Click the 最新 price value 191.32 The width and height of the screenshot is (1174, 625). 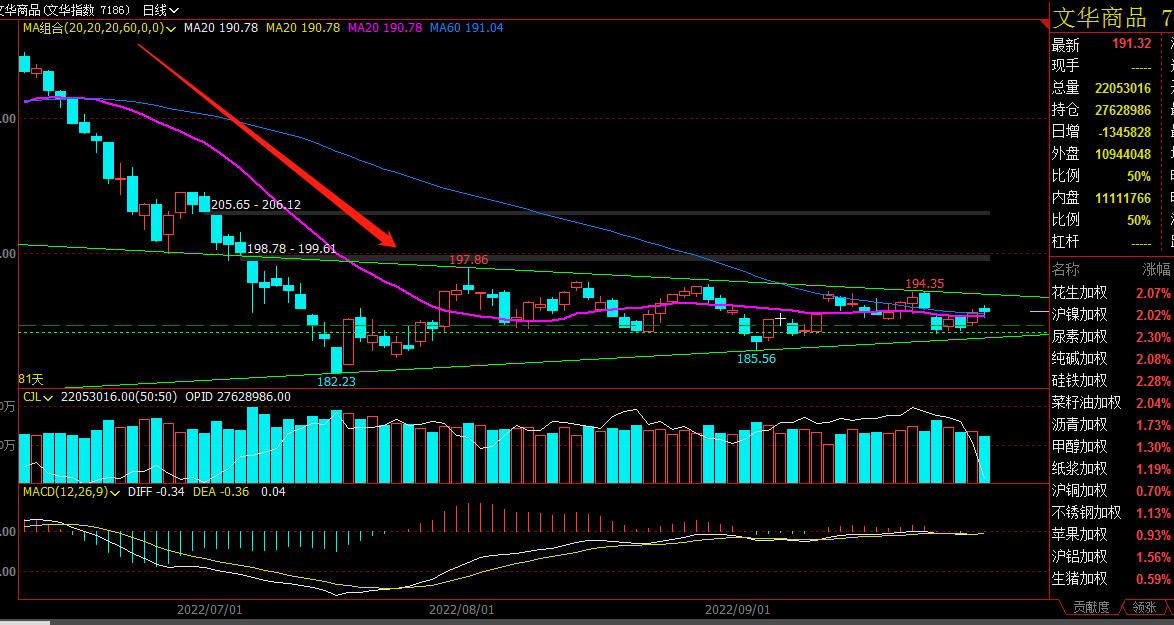coord(1131,43)
